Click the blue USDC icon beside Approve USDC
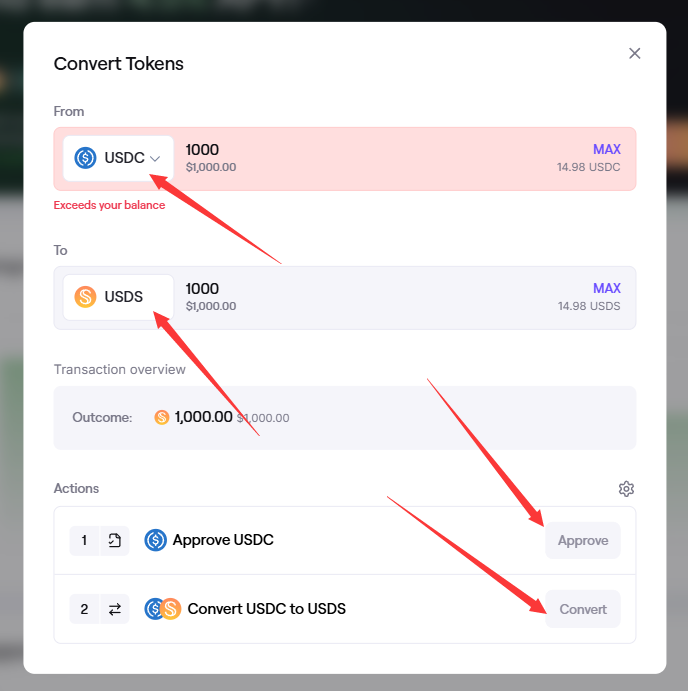The image size is (688, 691). click(x=156, y=540)
